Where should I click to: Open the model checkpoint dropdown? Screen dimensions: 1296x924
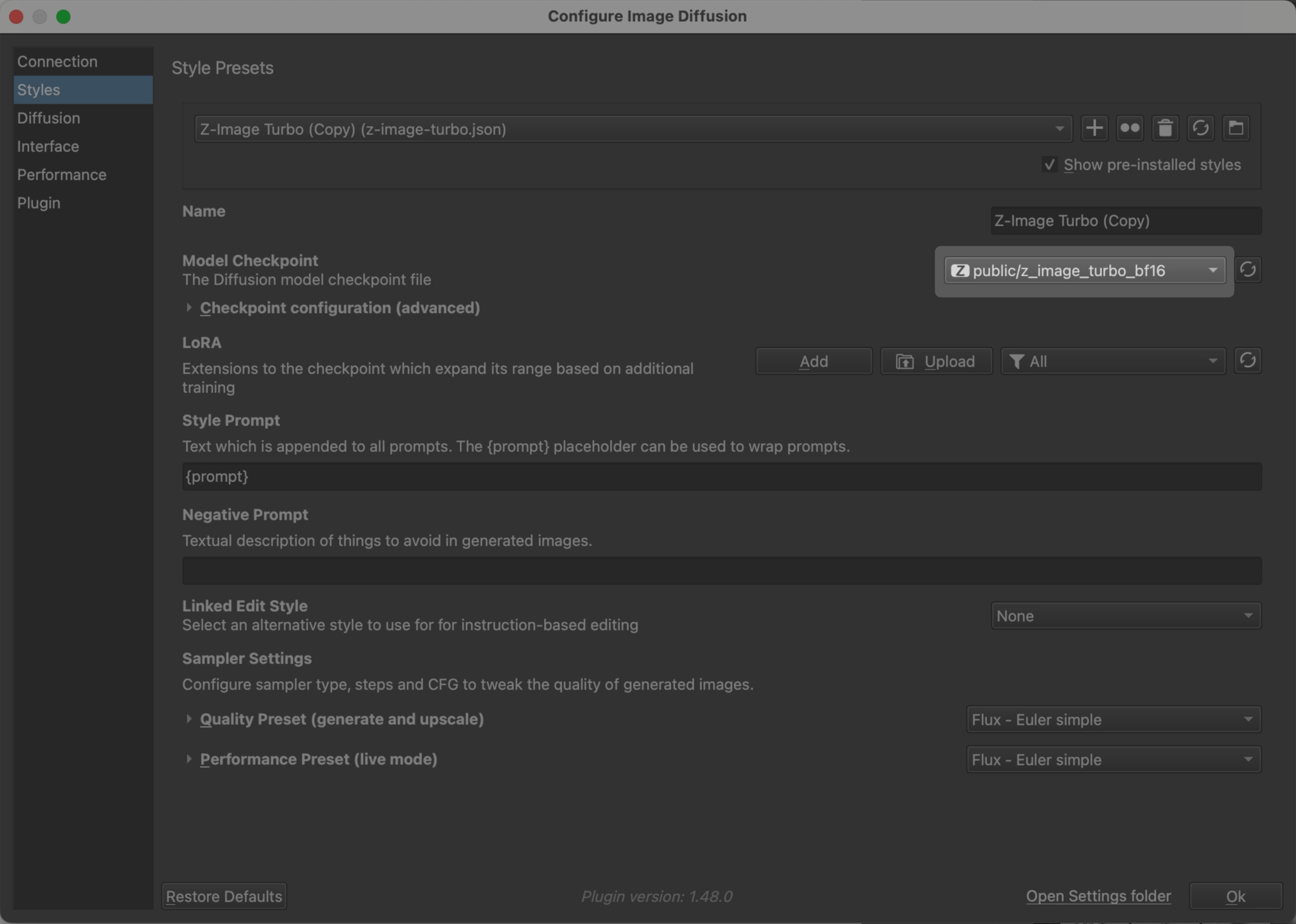1084,270
